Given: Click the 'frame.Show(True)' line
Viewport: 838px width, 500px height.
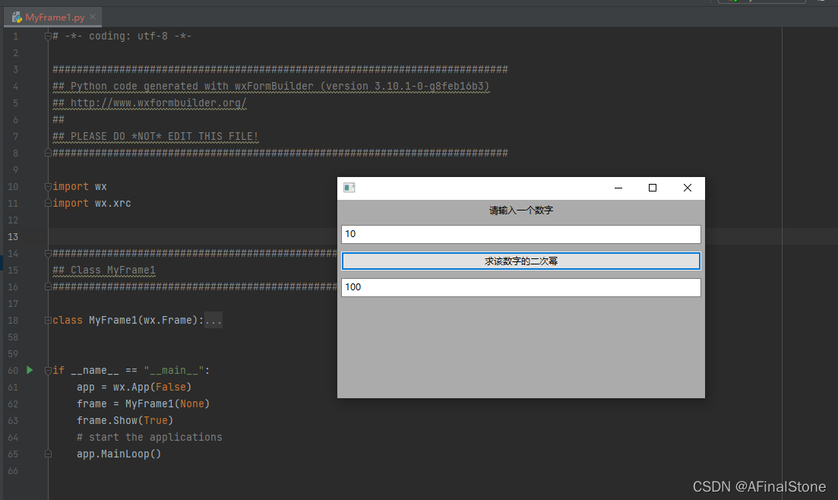Looking at the screenshot, I should coord(125,420).
